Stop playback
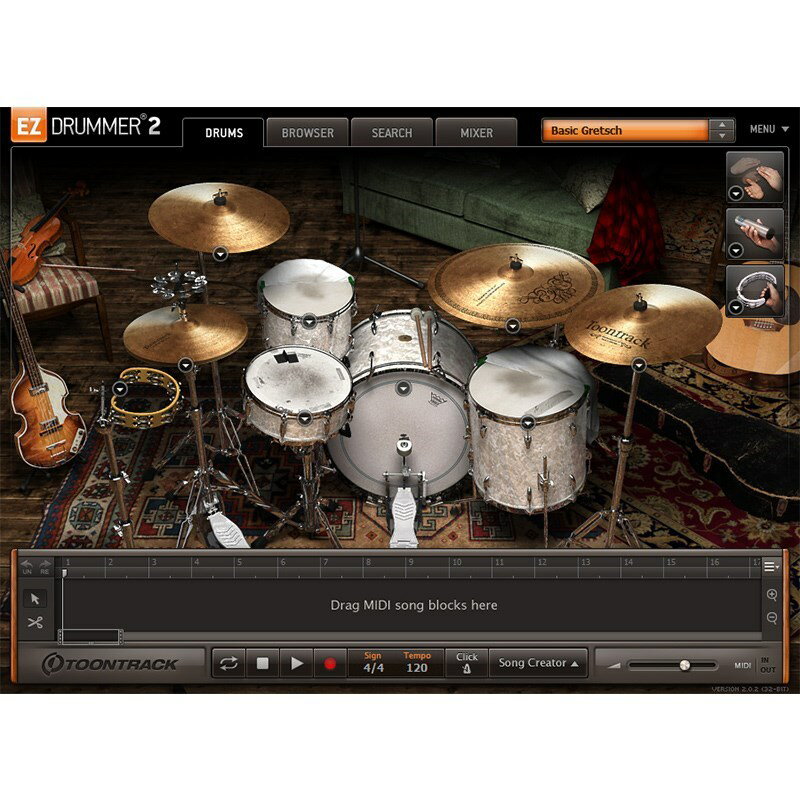The height and width of the screenshot is (800, 800). coord(262,663)
